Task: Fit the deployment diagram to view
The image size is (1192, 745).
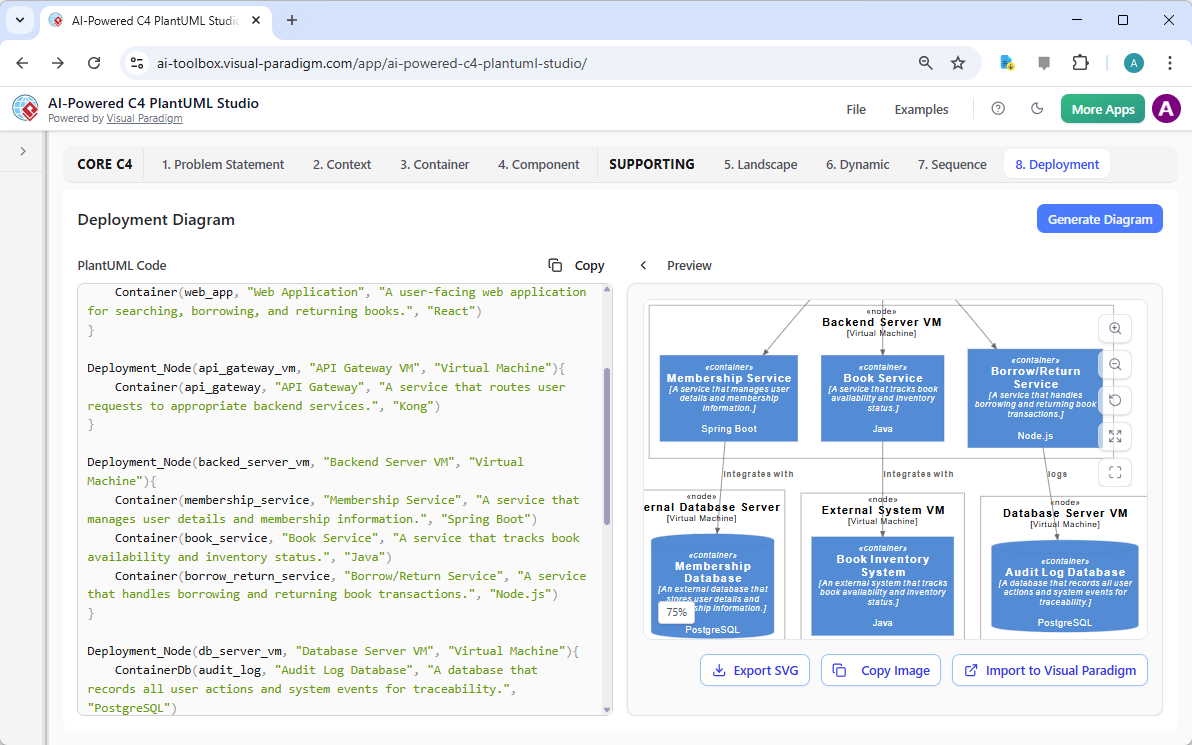Action: click(1114, 472)
